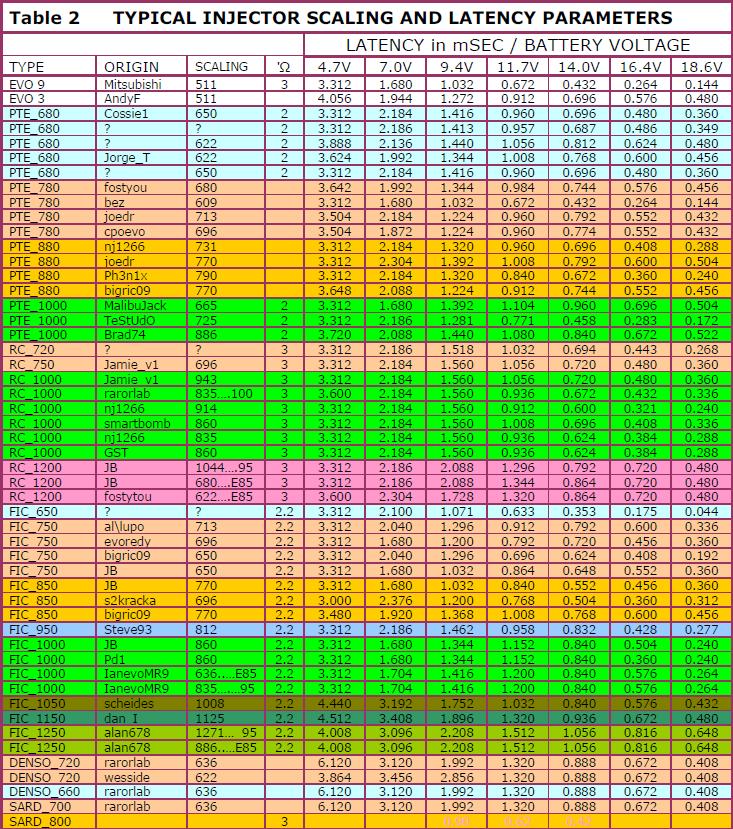Click the SCALING column header
733x829 pixels.
coord(221,67)
